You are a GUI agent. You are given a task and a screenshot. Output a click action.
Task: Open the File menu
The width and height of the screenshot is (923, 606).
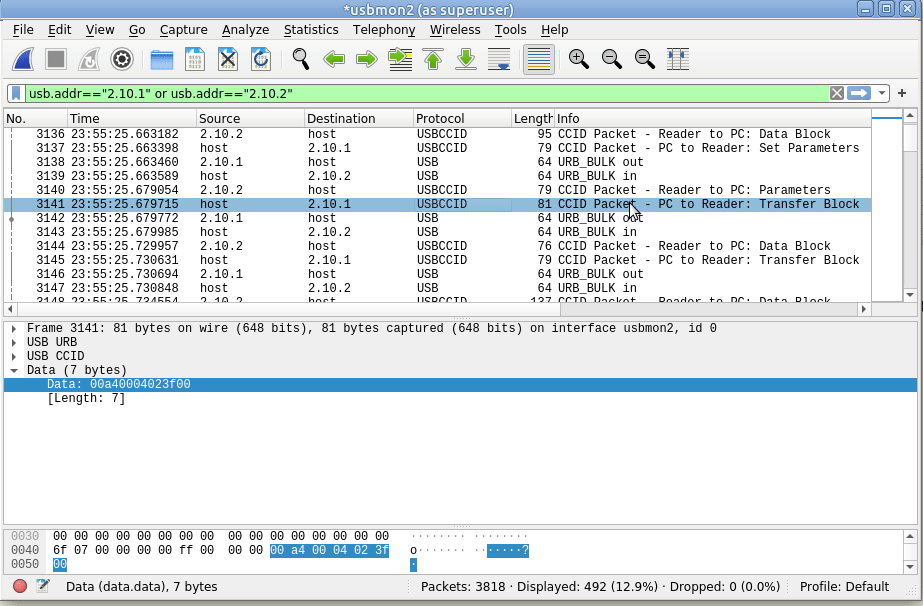[23, 29]
